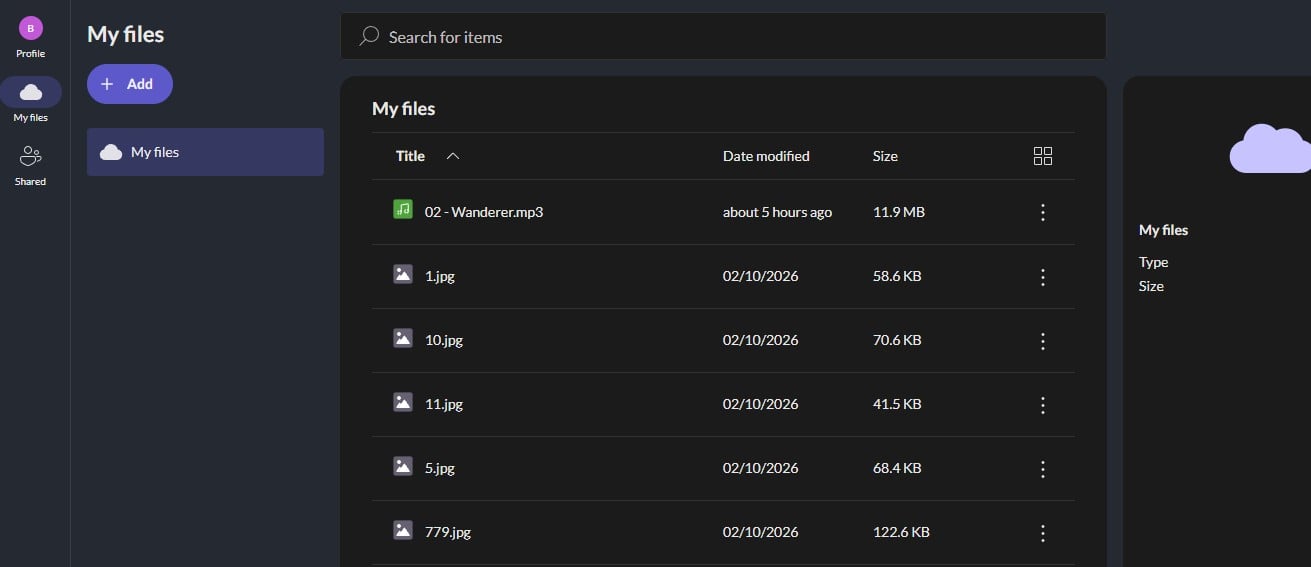The width and height of the screenshot is (1311, 567).
Task: Open file 11.jpg
Action: (444, 404)
